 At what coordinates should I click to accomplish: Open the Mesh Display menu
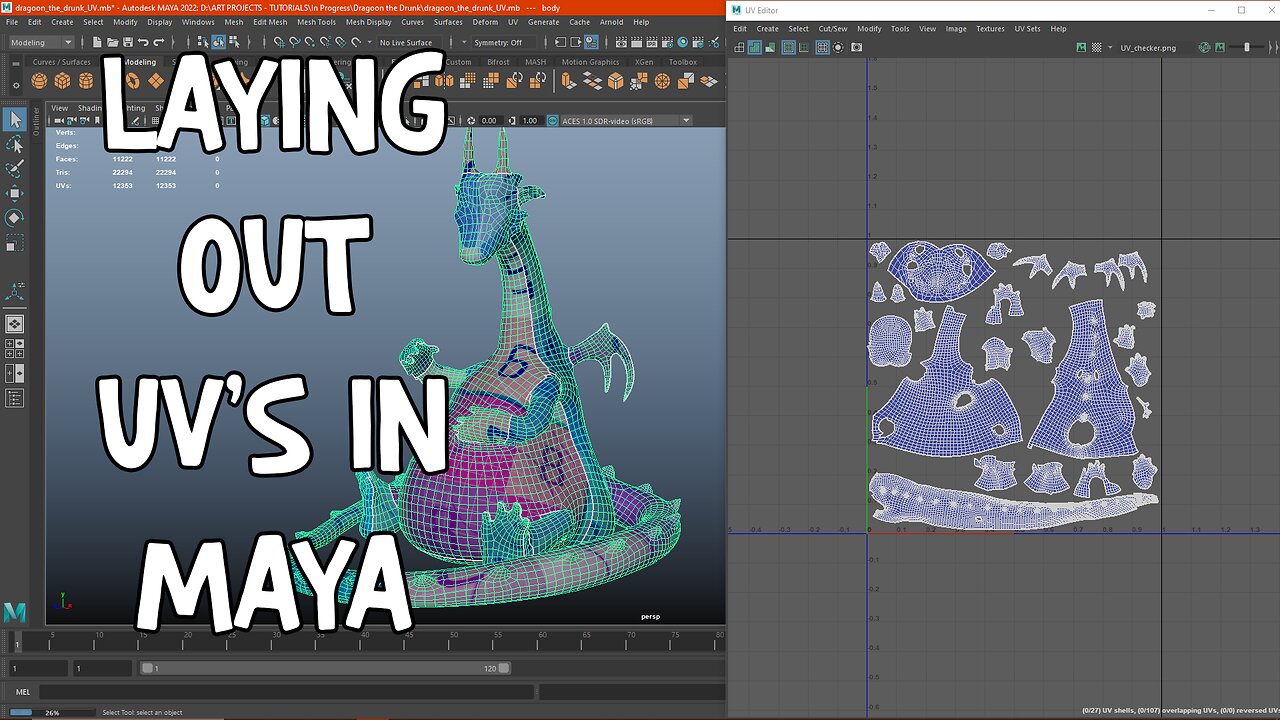[369, 22]
